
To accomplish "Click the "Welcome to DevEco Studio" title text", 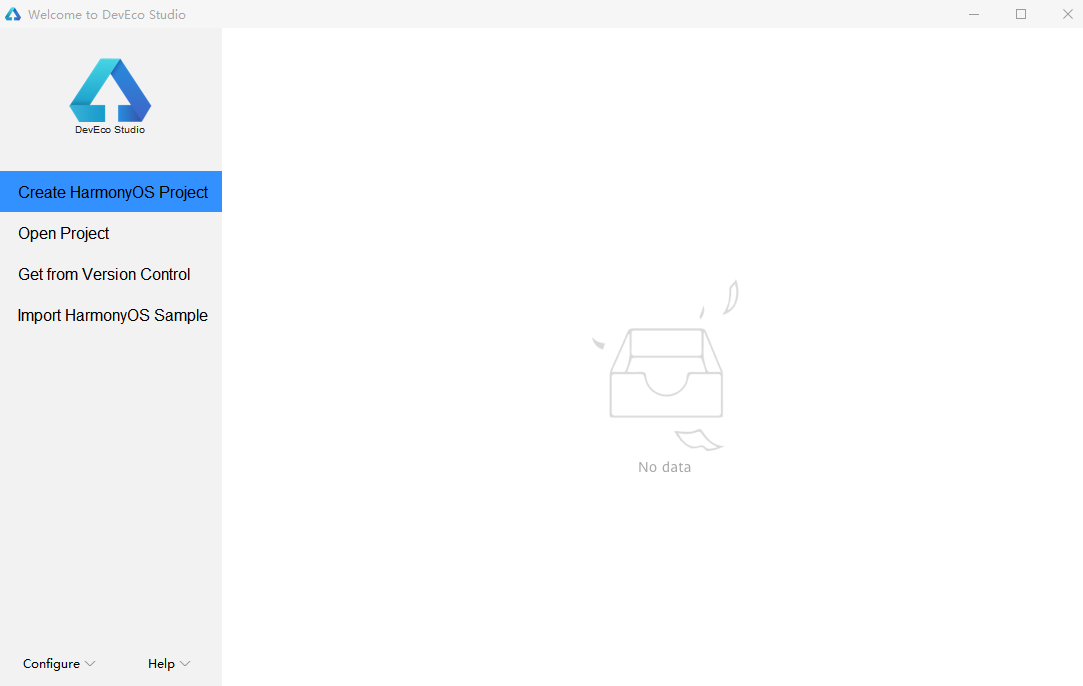I will tap(107, 15).
